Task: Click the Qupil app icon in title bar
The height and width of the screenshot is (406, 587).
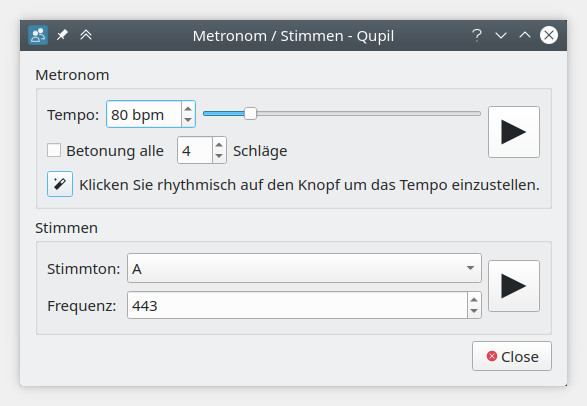Action: (x=38, y=35)
